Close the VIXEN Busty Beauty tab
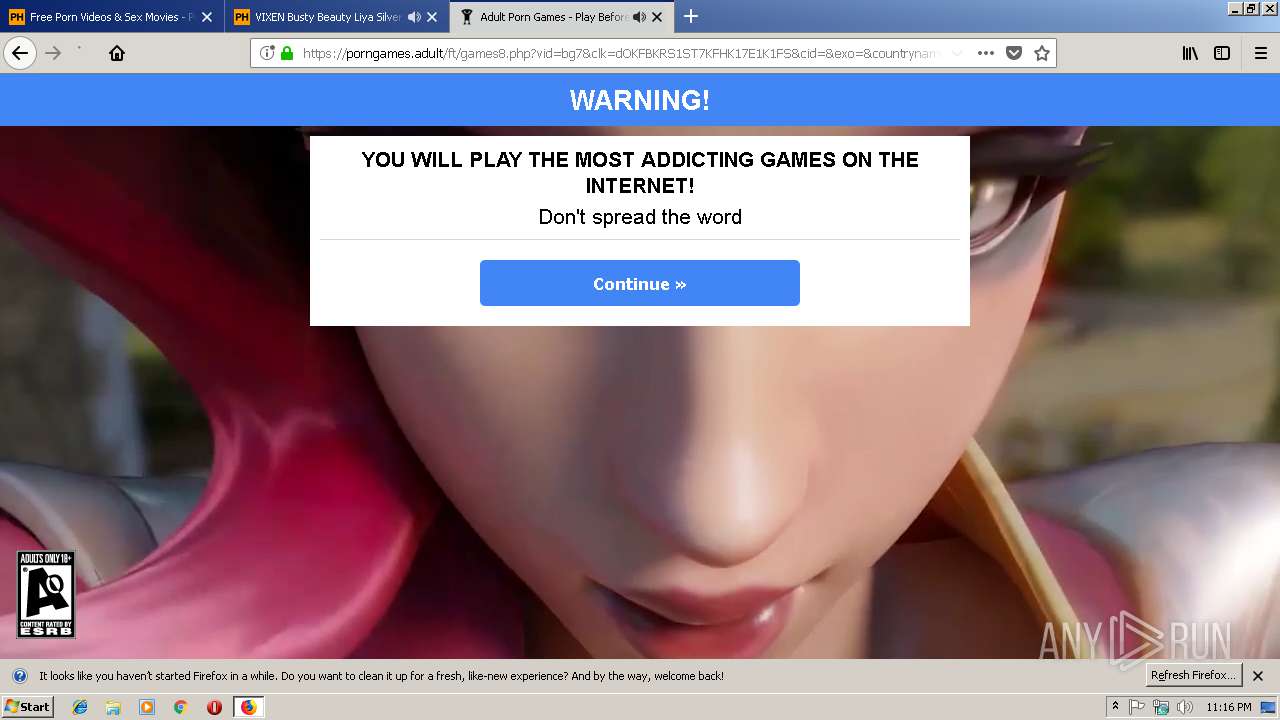1280x720 pixels. [x=432, y=17]
